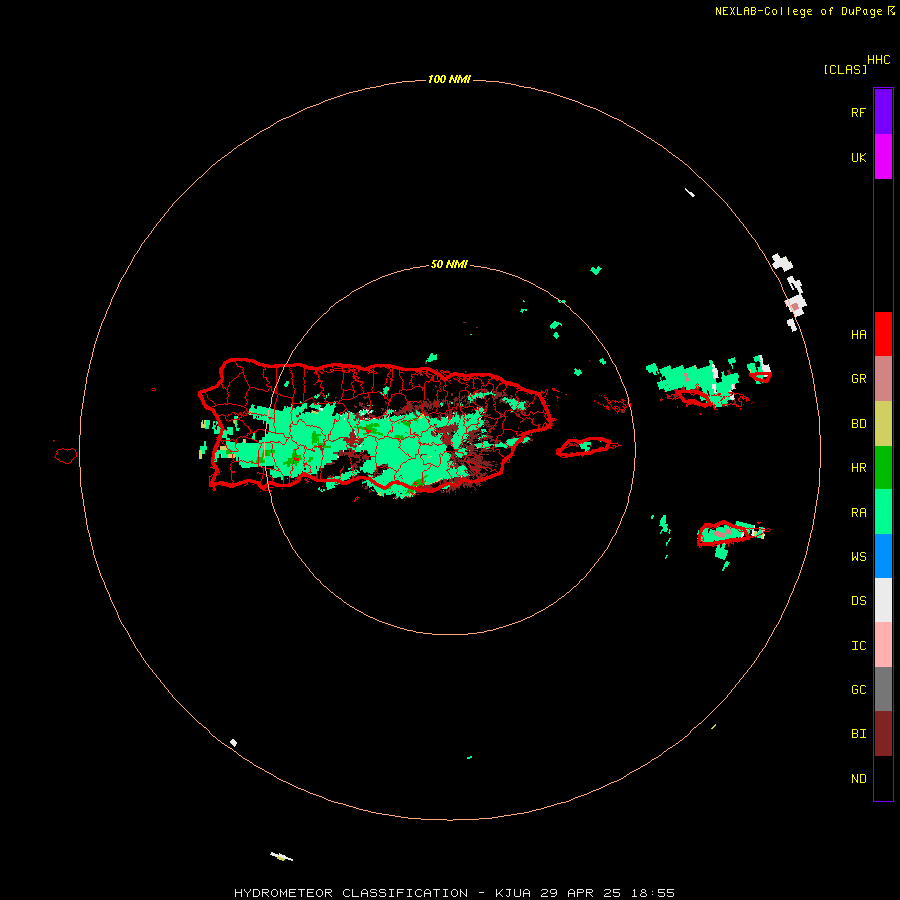Click the NEXLAB-College of DuPage credit text
This screenshot has width=900, height=900.
798,11
